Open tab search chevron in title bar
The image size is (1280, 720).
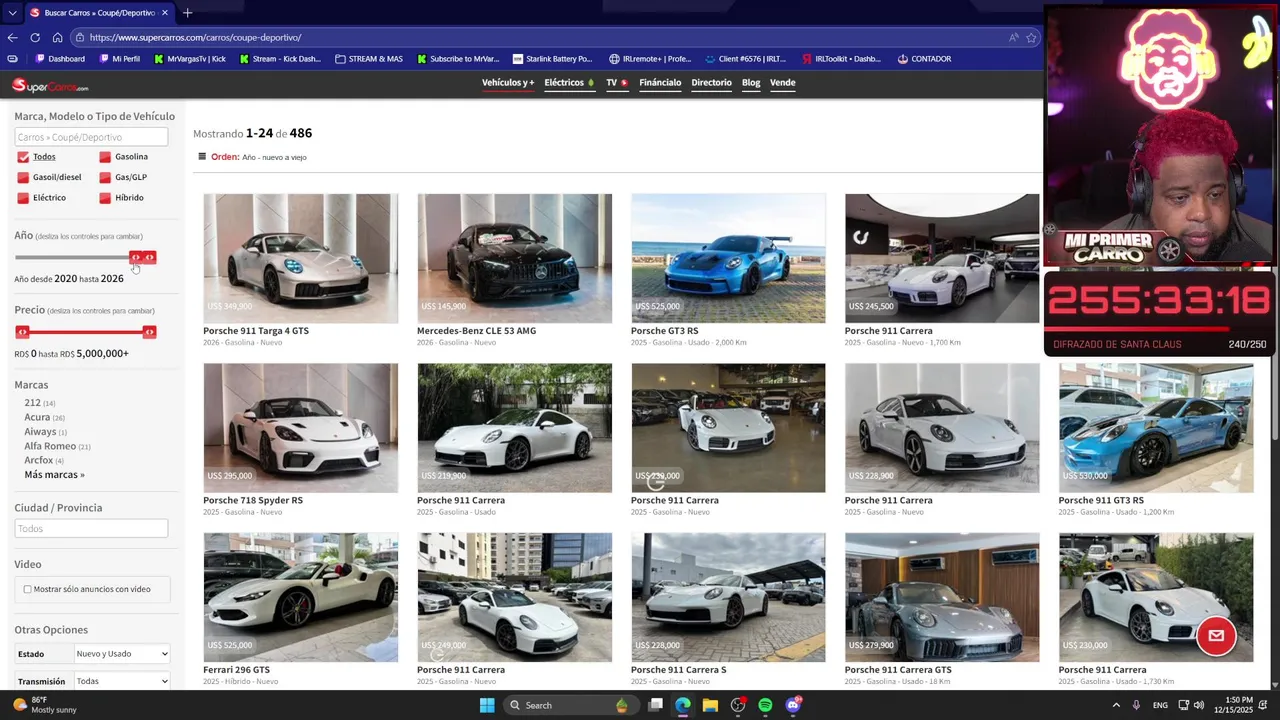[x=12, y=13]
